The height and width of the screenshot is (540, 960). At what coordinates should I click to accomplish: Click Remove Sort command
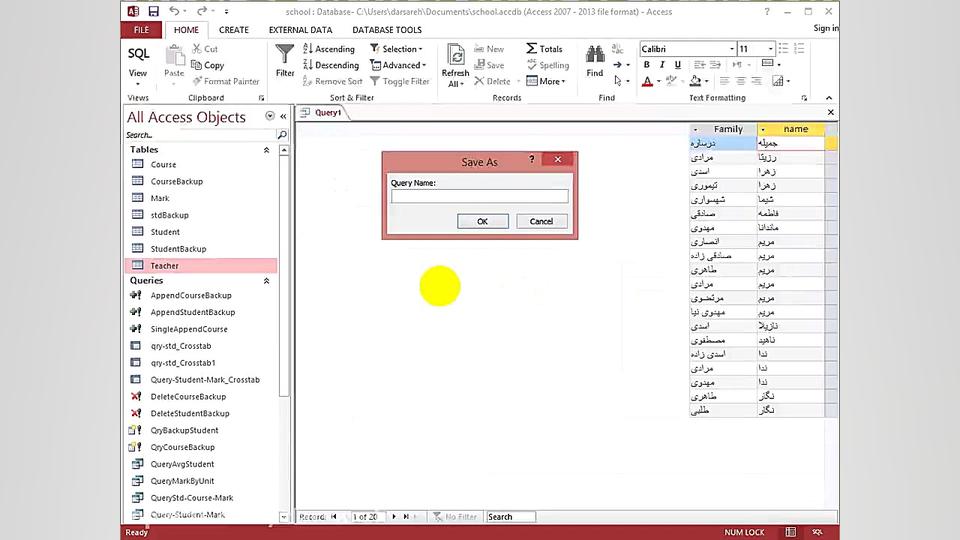pos(332,81)
